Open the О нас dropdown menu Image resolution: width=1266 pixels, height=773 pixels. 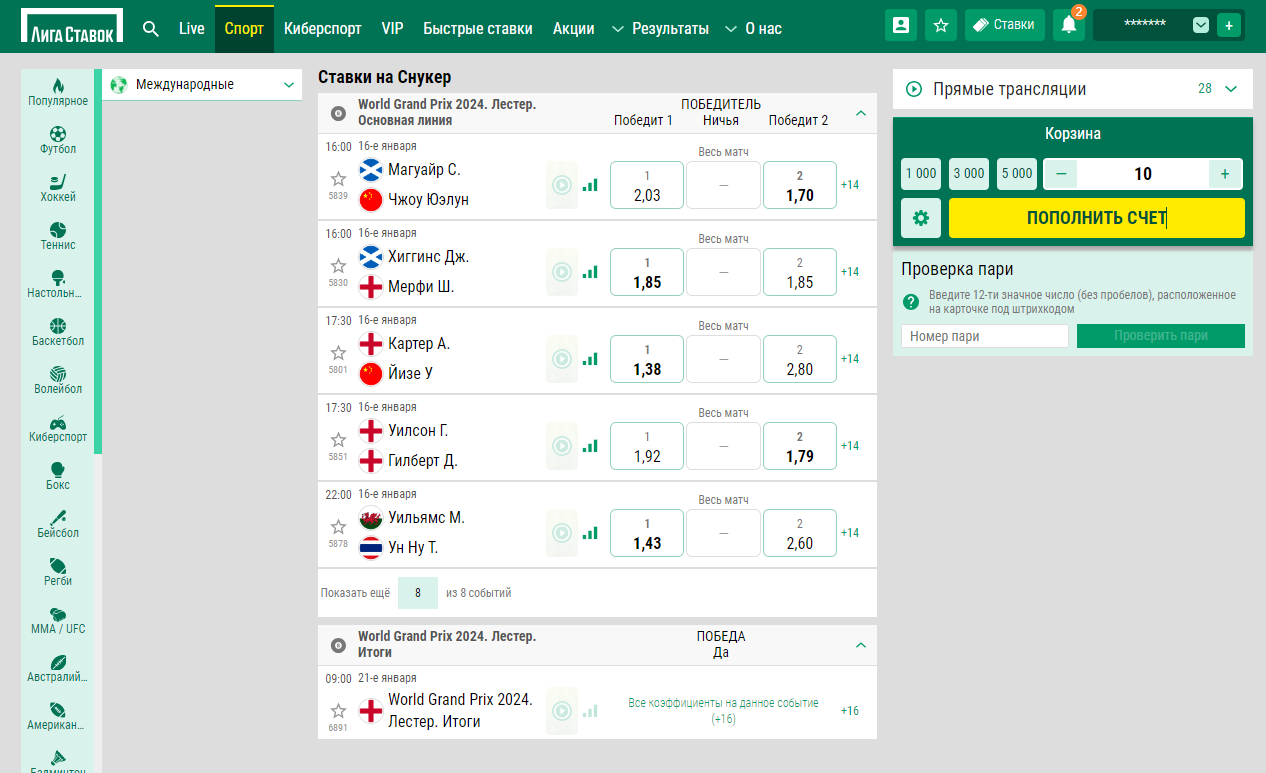point(753,28)
